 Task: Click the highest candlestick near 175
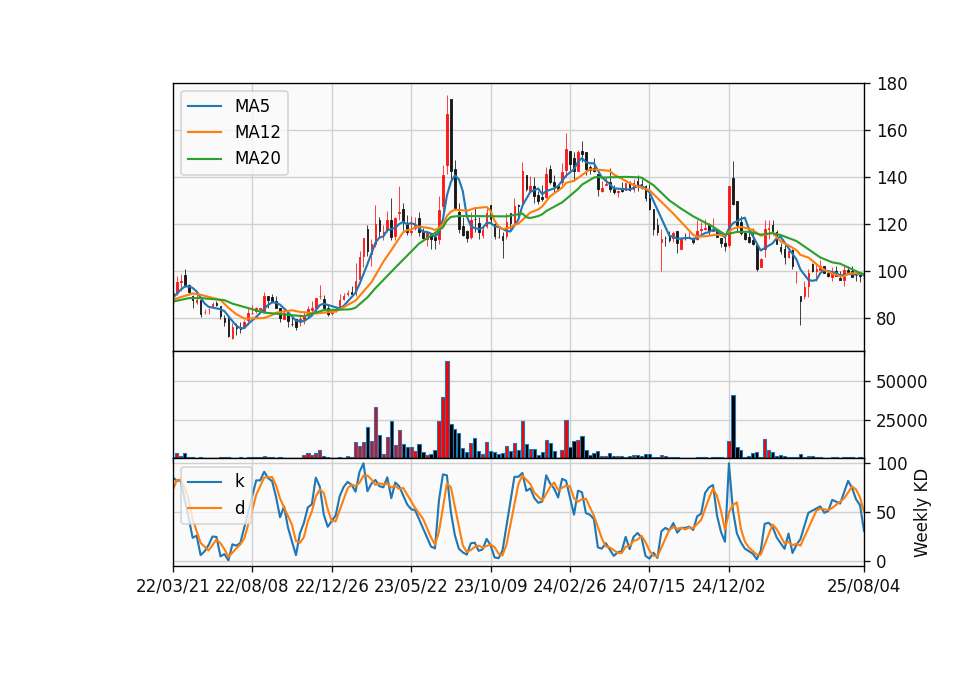pos(448,137)
